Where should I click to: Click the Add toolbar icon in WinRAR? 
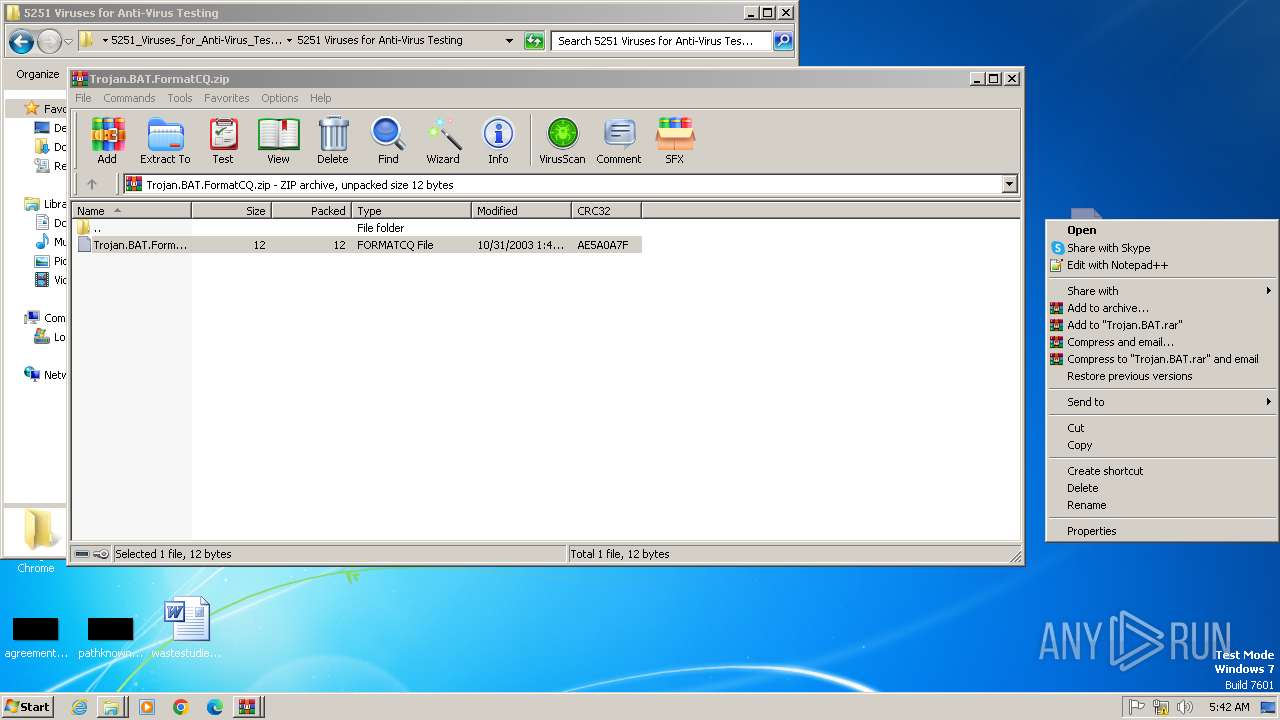click(x=107, y=141)
